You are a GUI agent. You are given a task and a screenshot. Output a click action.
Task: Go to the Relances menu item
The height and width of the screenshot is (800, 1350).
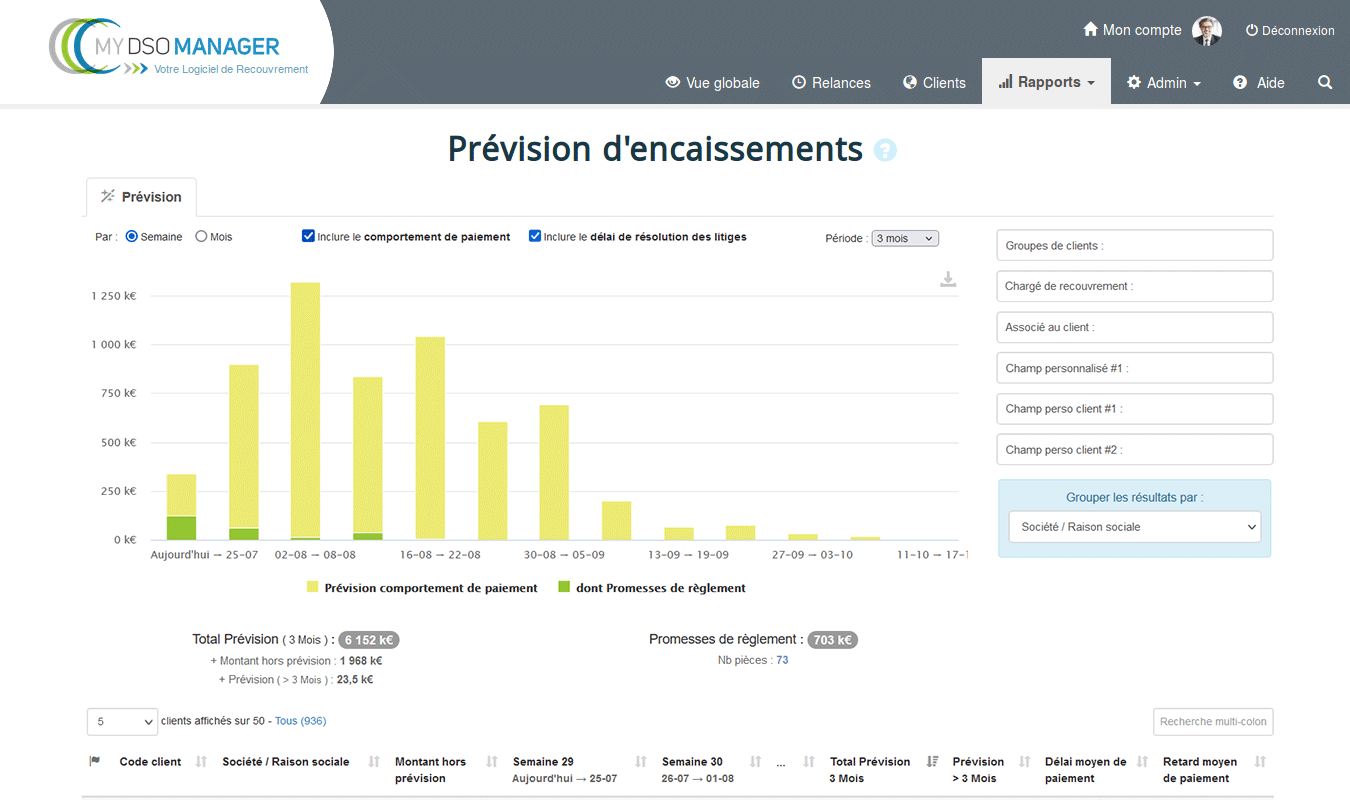831,83
